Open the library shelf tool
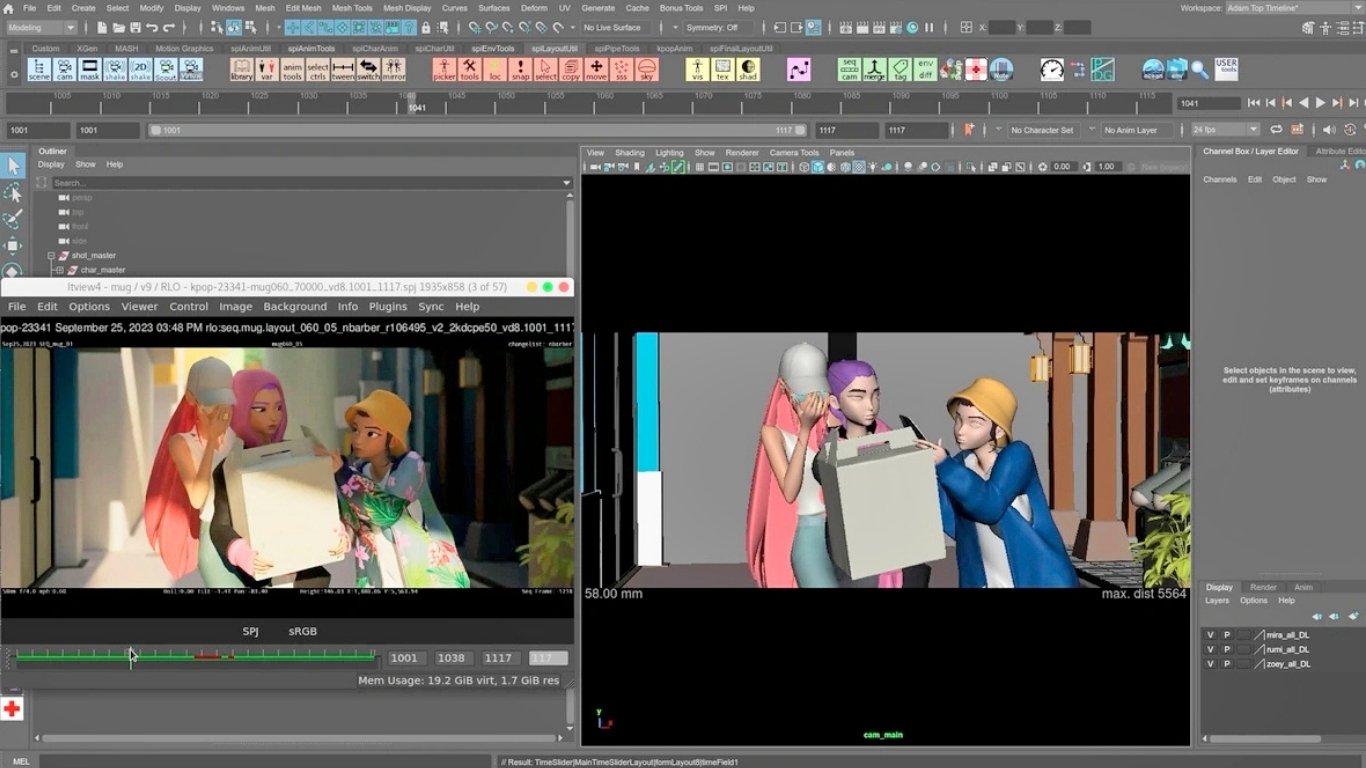Screen dimensions: 1366x768 coord(241,70)
